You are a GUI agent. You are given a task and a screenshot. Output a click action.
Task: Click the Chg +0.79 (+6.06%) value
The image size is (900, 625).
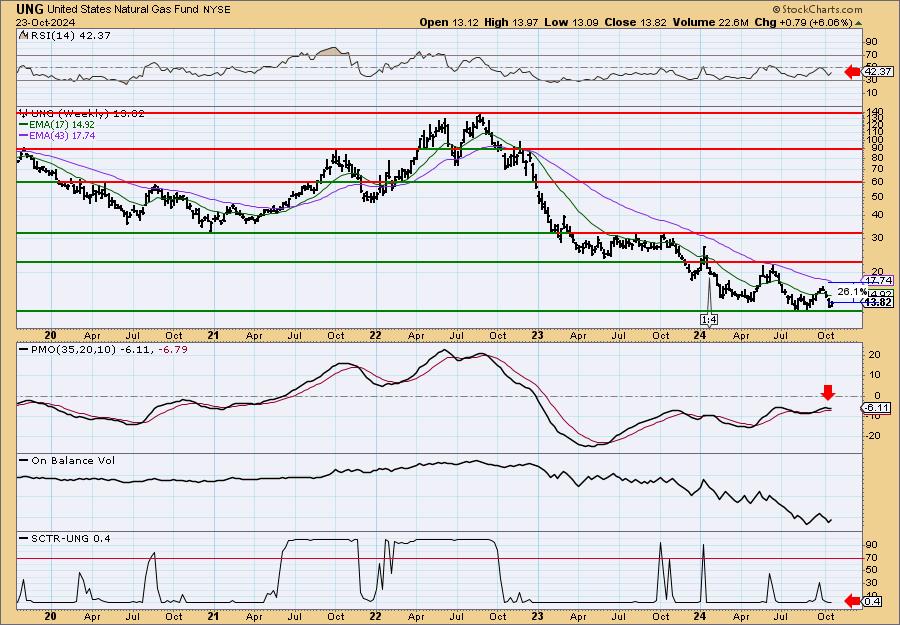click(x=804, y=22)
